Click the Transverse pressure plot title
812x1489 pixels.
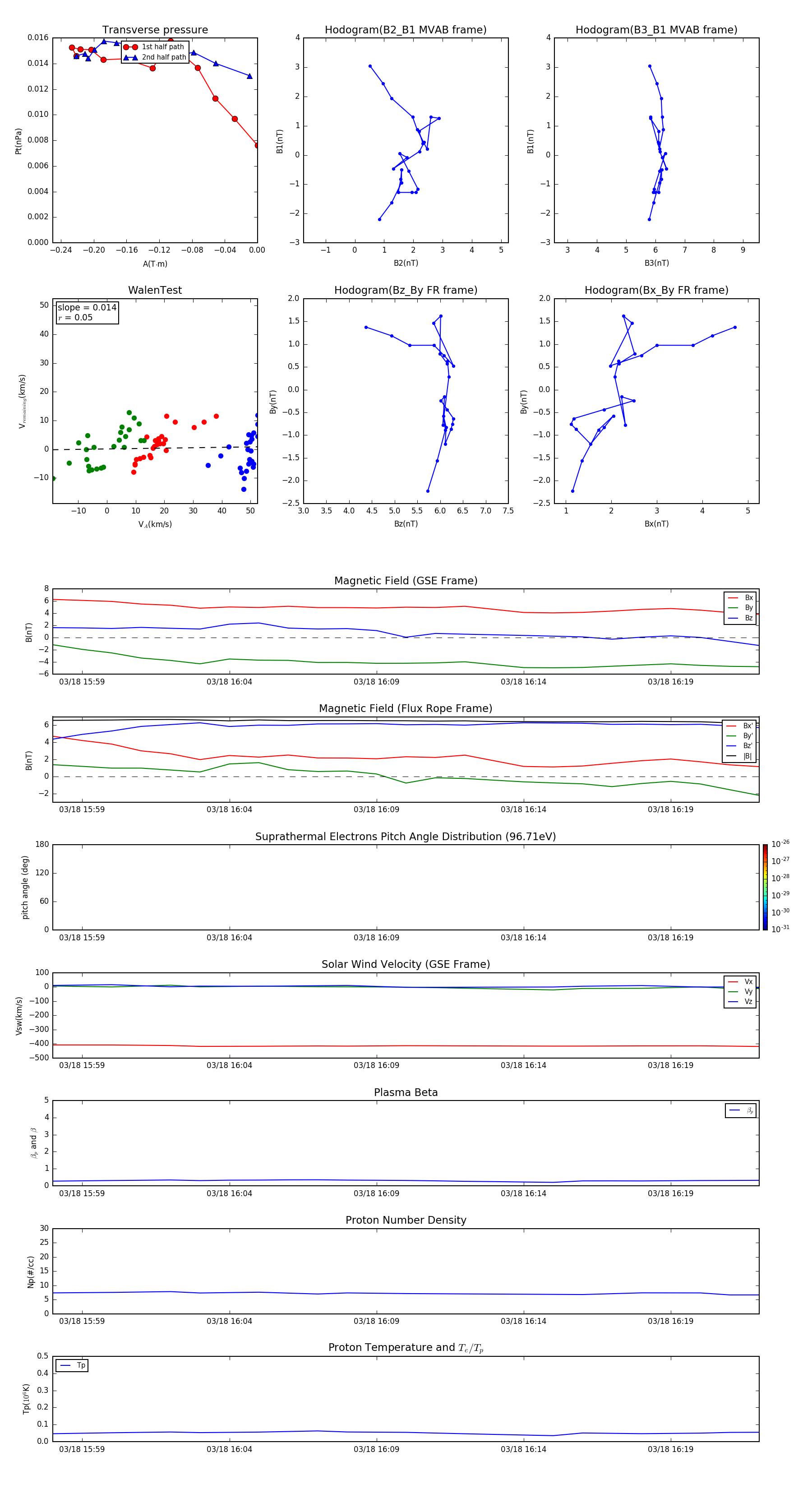point(155,30)
